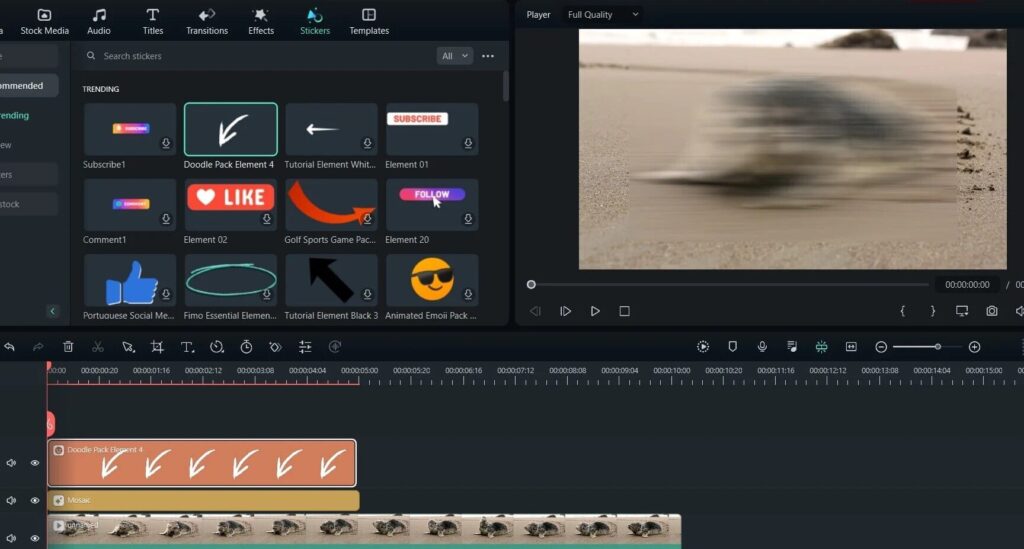Viewport: 1024px width, 549px height.
Task: Record voiceover with microphone icon
Action: point(762,347)
